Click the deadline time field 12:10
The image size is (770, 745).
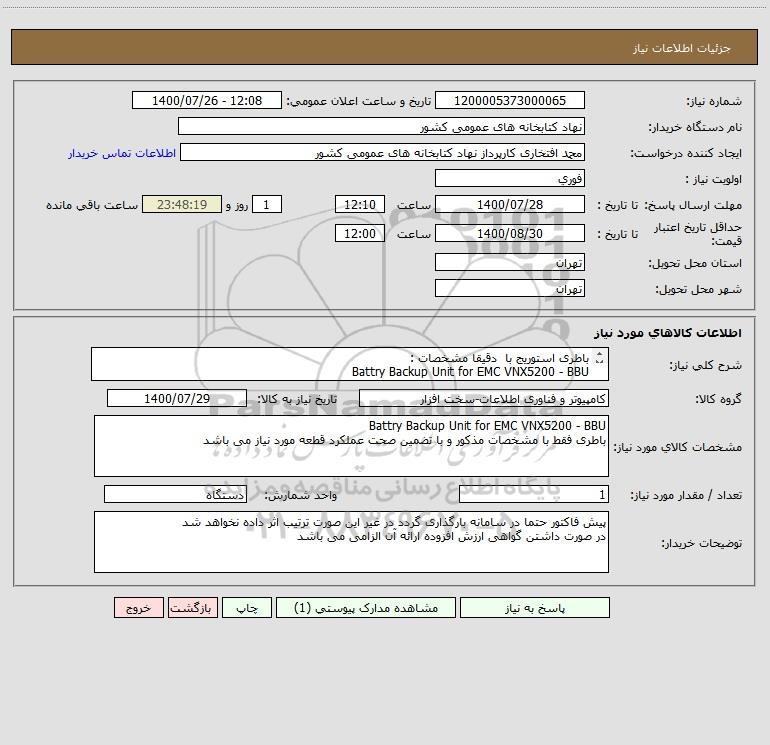click(359, 204)
